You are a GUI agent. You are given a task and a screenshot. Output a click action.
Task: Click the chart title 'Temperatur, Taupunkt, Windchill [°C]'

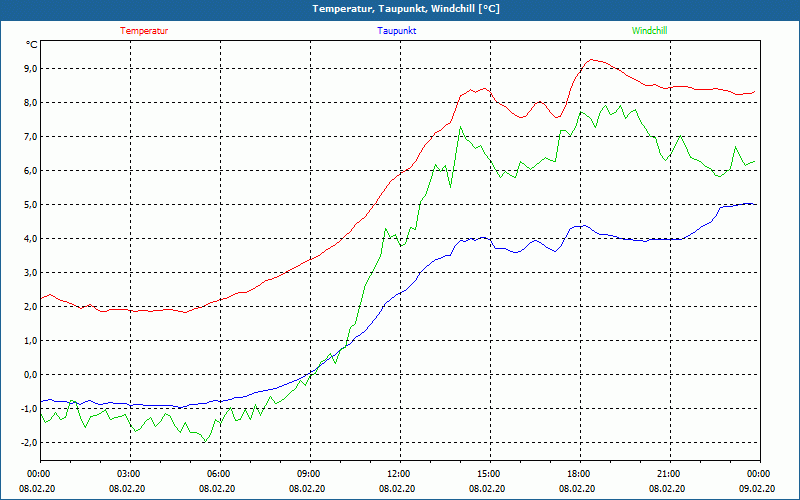pos(406,9)
